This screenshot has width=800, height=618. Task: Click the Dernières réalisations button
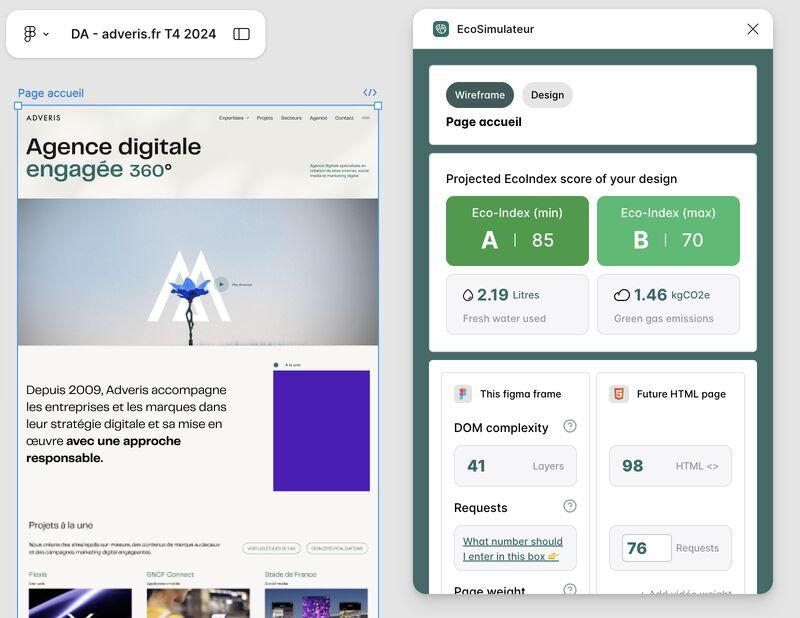click(x=337, y=549)
